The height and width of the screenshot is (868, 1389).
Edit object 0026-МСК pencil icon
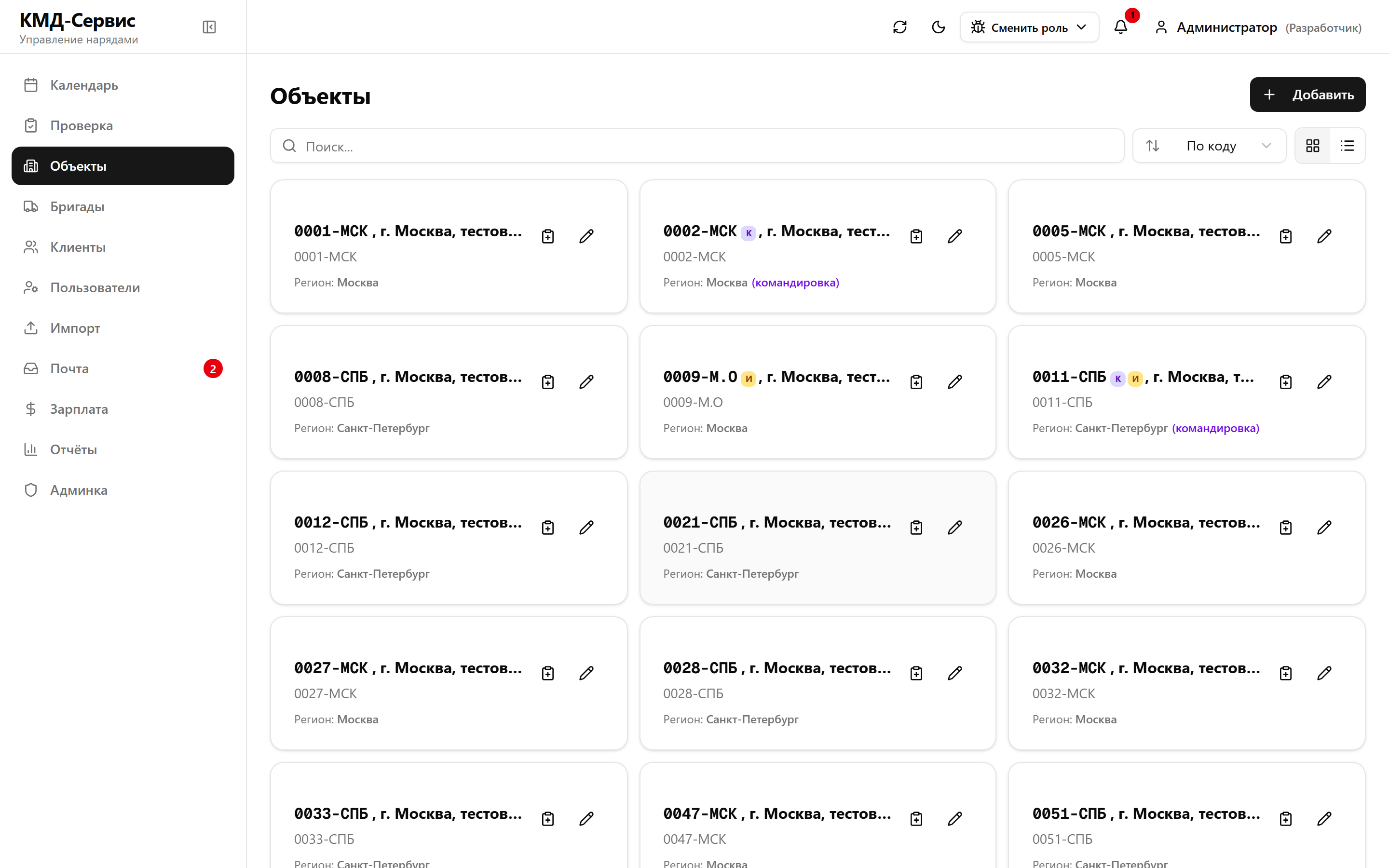[x=1323, y=528]
